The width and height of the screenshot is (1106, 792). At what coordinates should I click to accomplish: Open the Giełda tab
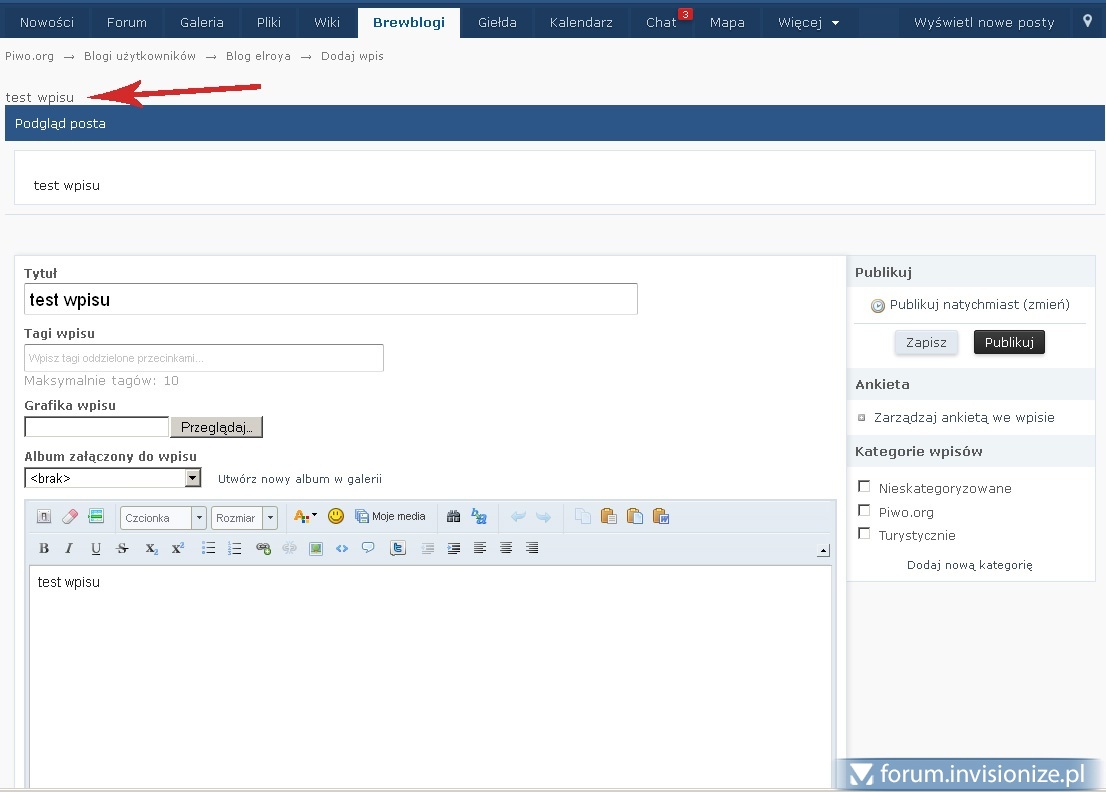[x=497, y=22]
